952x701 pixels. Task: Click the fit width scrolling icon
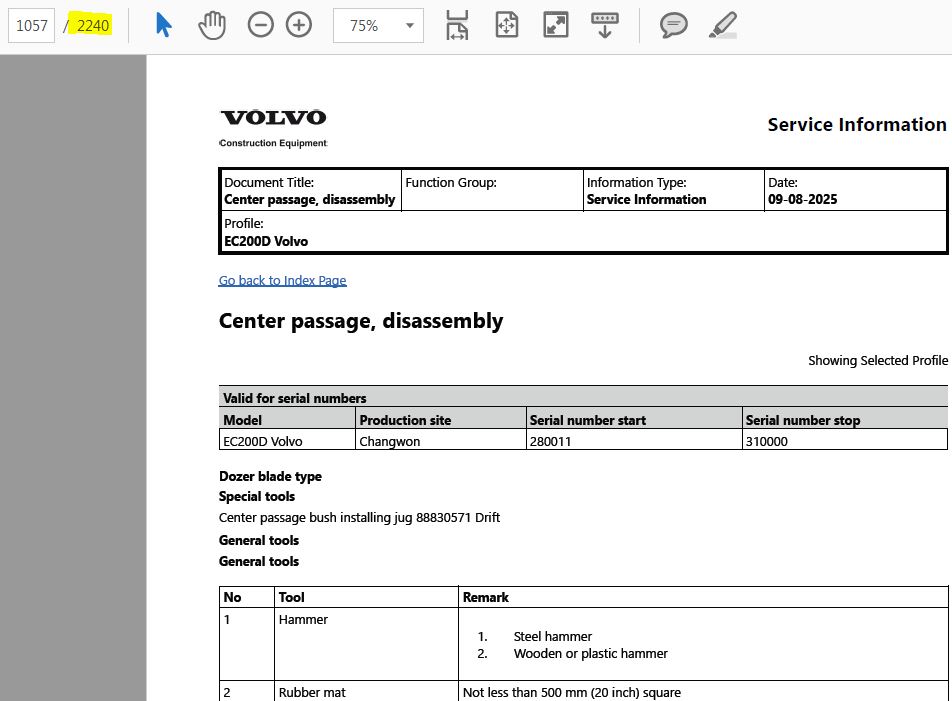[x=457, y=25]
